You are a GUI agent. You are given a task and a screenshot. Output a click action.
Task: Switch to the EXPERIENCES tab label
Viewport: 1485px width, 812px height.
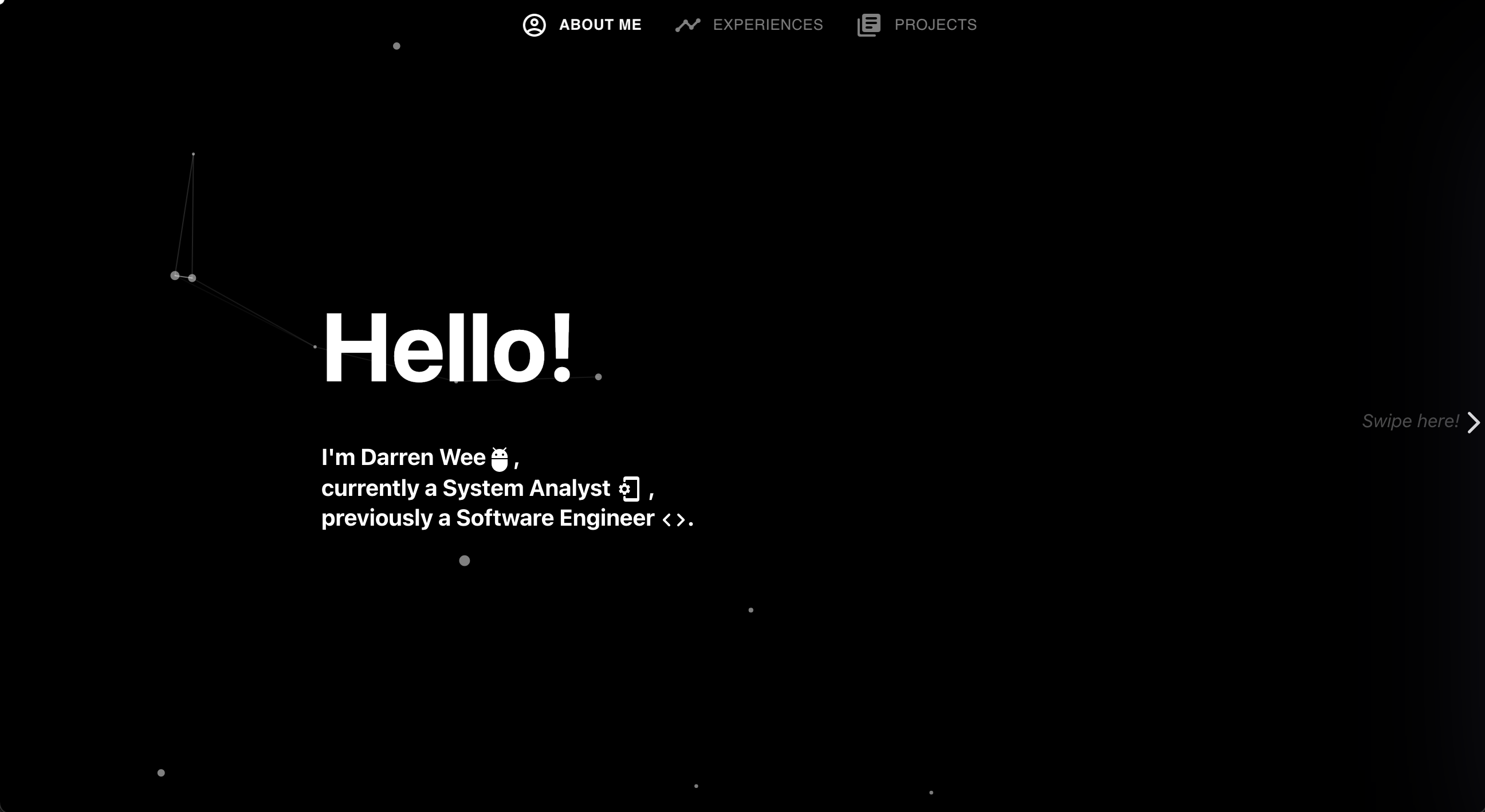point(767,25)
